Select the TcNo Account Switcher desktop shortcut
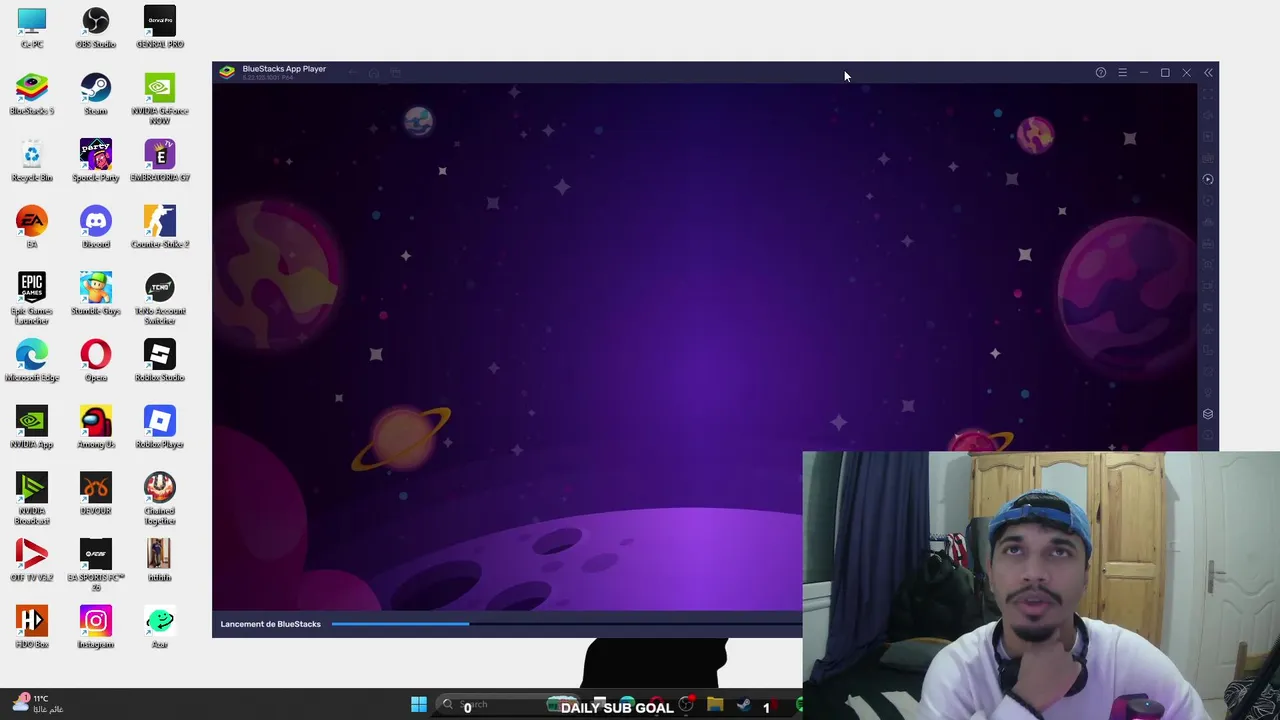1280x720 pixels. point(160,299)
